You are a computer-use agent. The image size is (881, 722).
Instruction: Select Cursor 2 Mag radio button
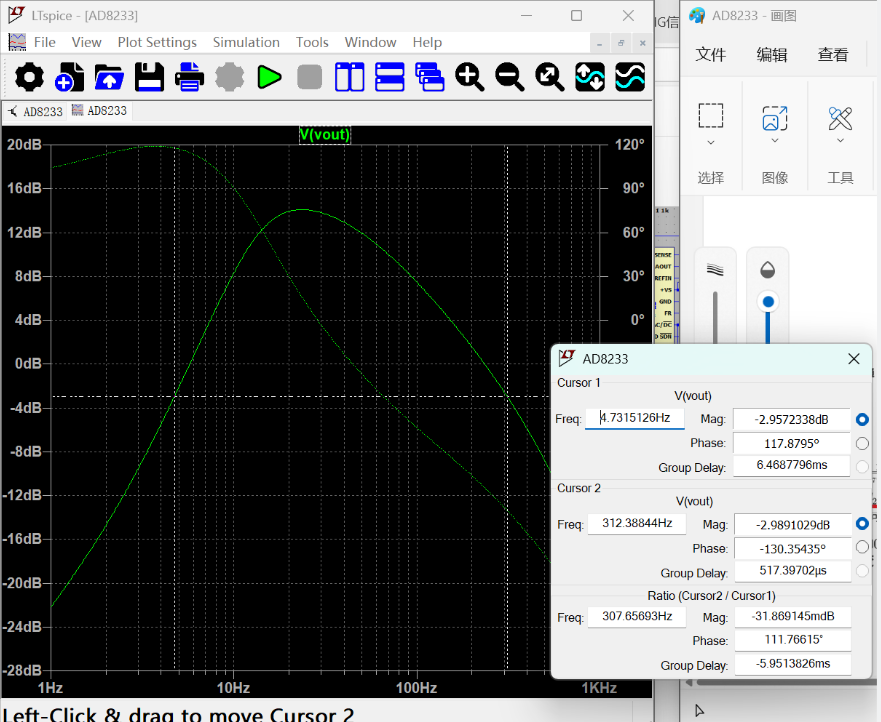pyautogui.click(x=862, y=524)
